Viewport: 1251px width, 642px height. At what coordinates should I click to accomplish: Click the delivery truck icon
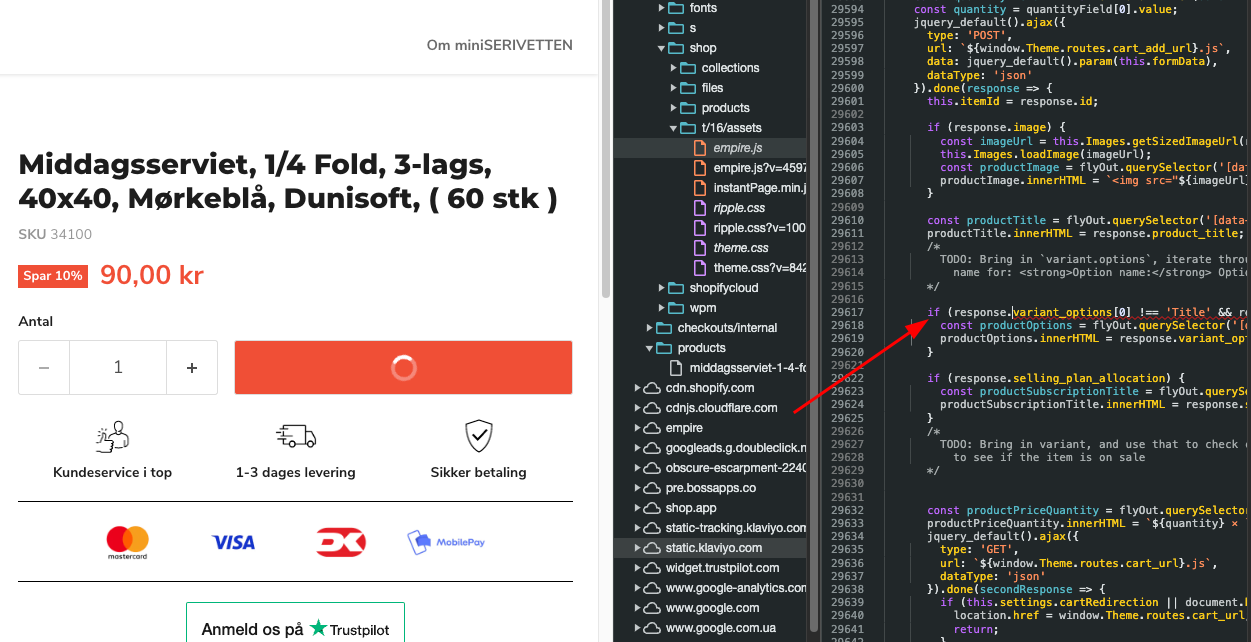coord(296,436)
